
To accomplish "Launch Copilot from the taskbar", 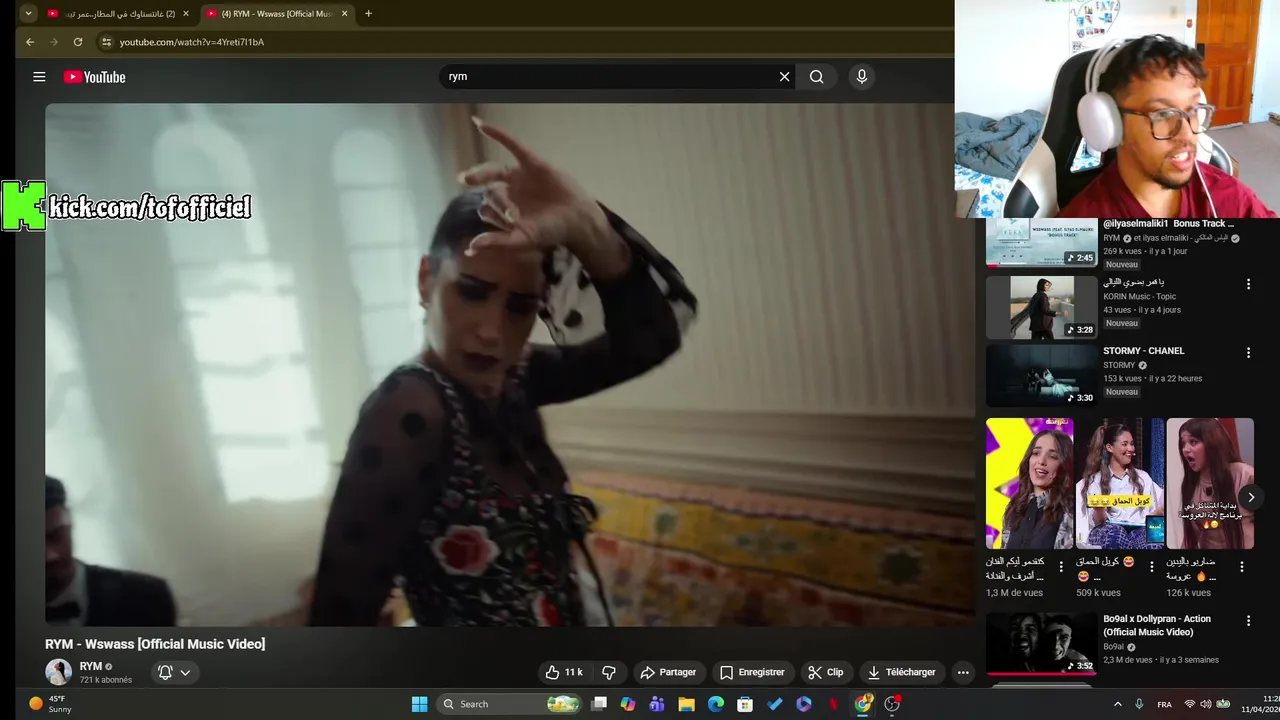I will pos(628,704).
